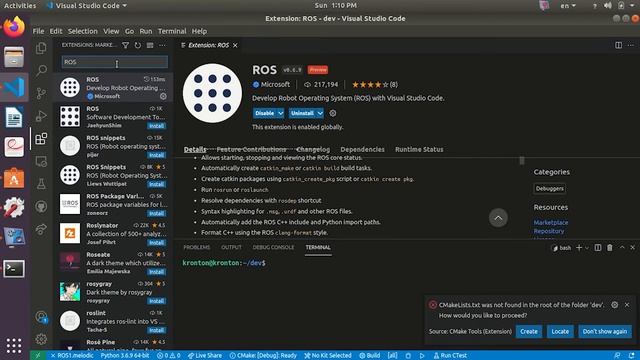Open extensions view more actions menu
Viewport: 640px width, 360px height.
(x=162, y=45)
